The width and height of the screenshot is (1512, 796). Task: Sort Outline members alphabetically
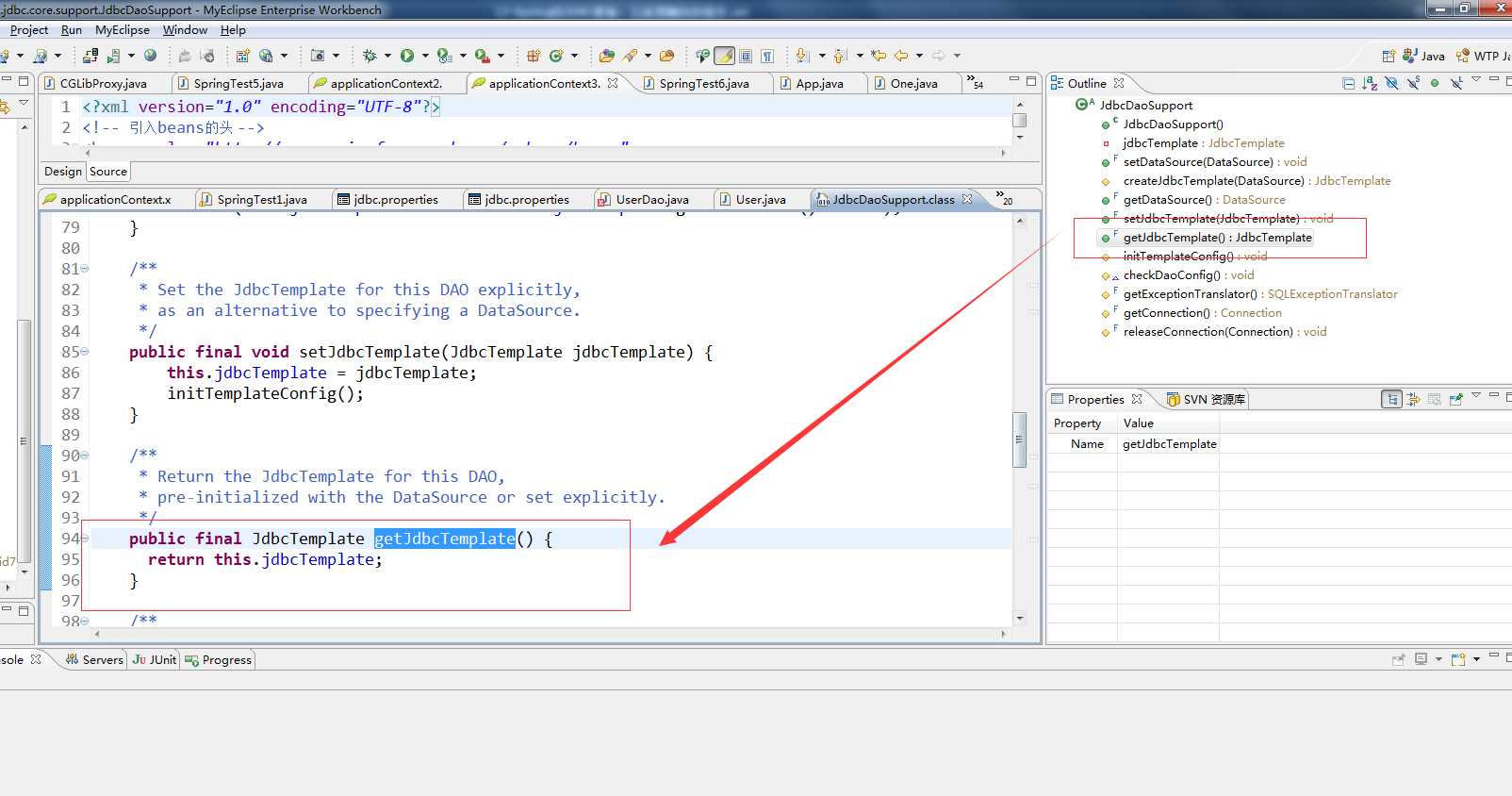(x=1370, y=83)
